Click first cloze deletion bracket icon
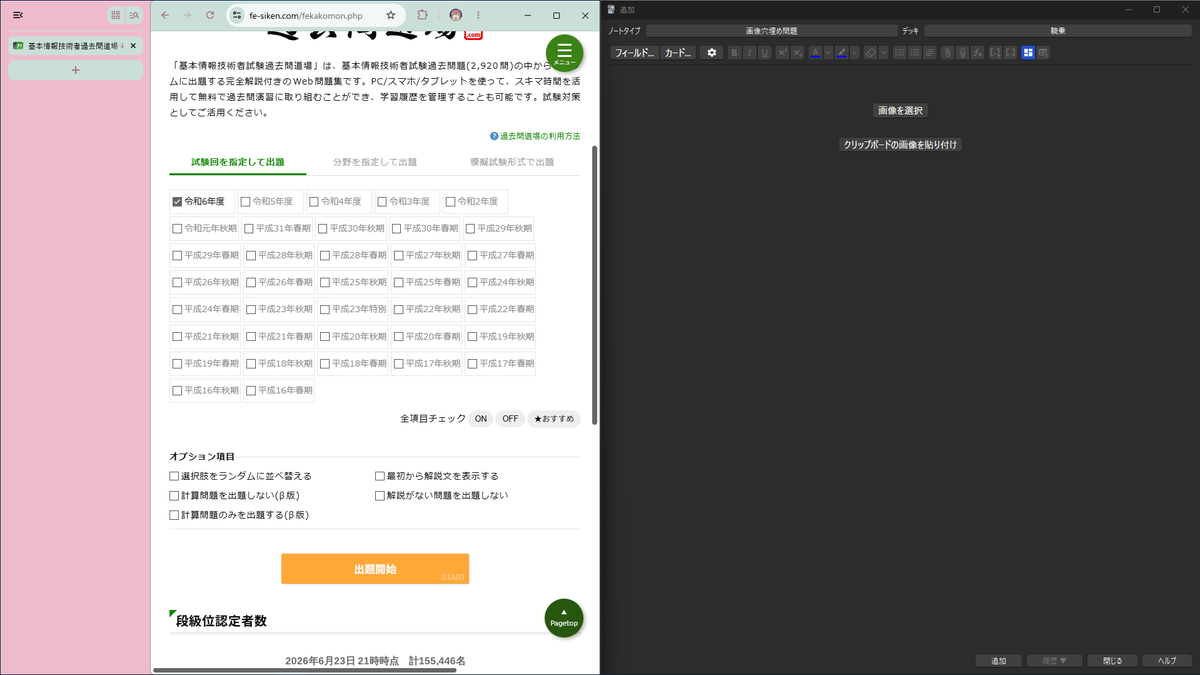Screen dimensions: 1200x675 995,53
